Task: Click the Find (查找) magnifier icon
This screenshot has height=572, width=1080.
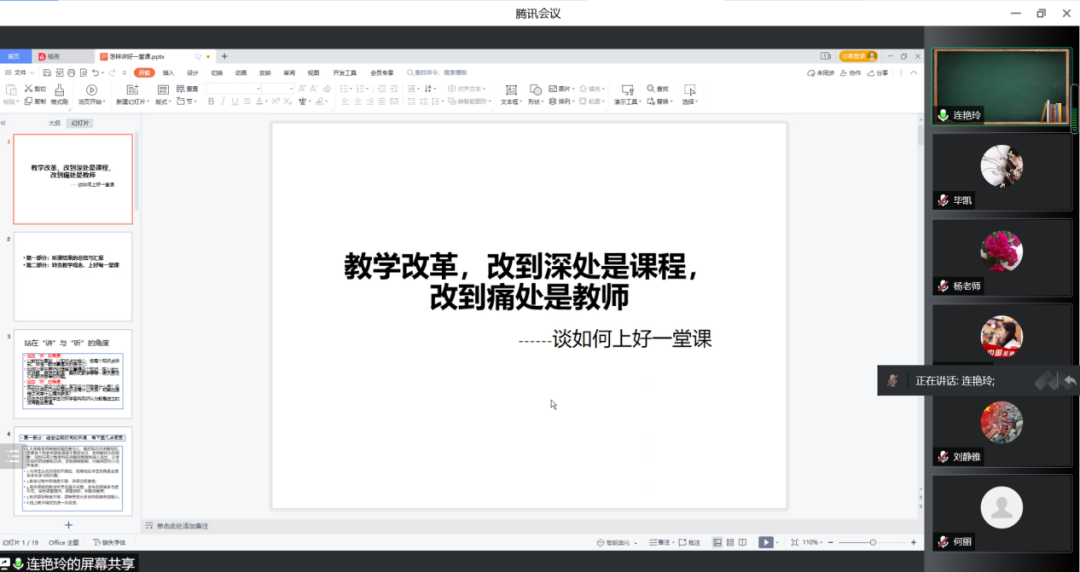Action: coord(651,88)
